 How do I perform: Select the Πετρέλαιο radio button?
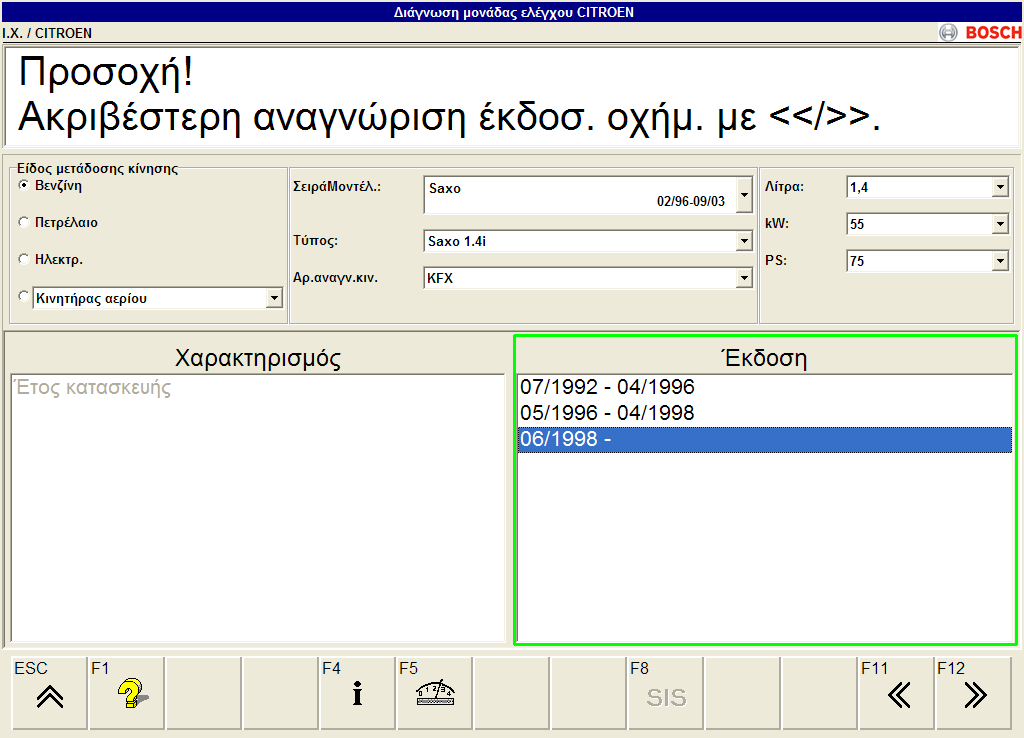point(24,222)
